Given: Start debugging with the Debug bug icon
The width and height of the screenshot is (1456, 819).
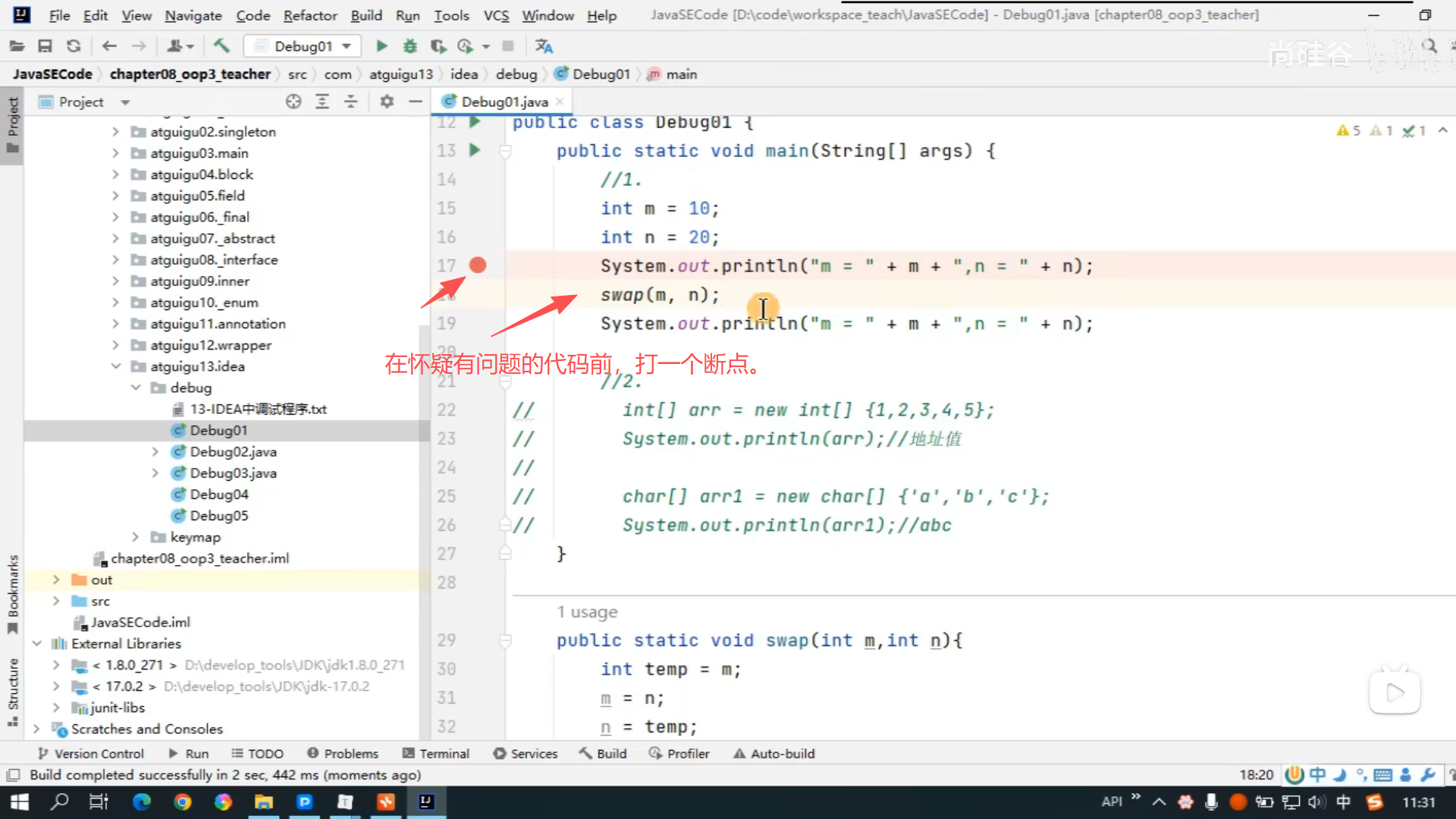Looking at the screenshot, I should (x=409, y=46).
